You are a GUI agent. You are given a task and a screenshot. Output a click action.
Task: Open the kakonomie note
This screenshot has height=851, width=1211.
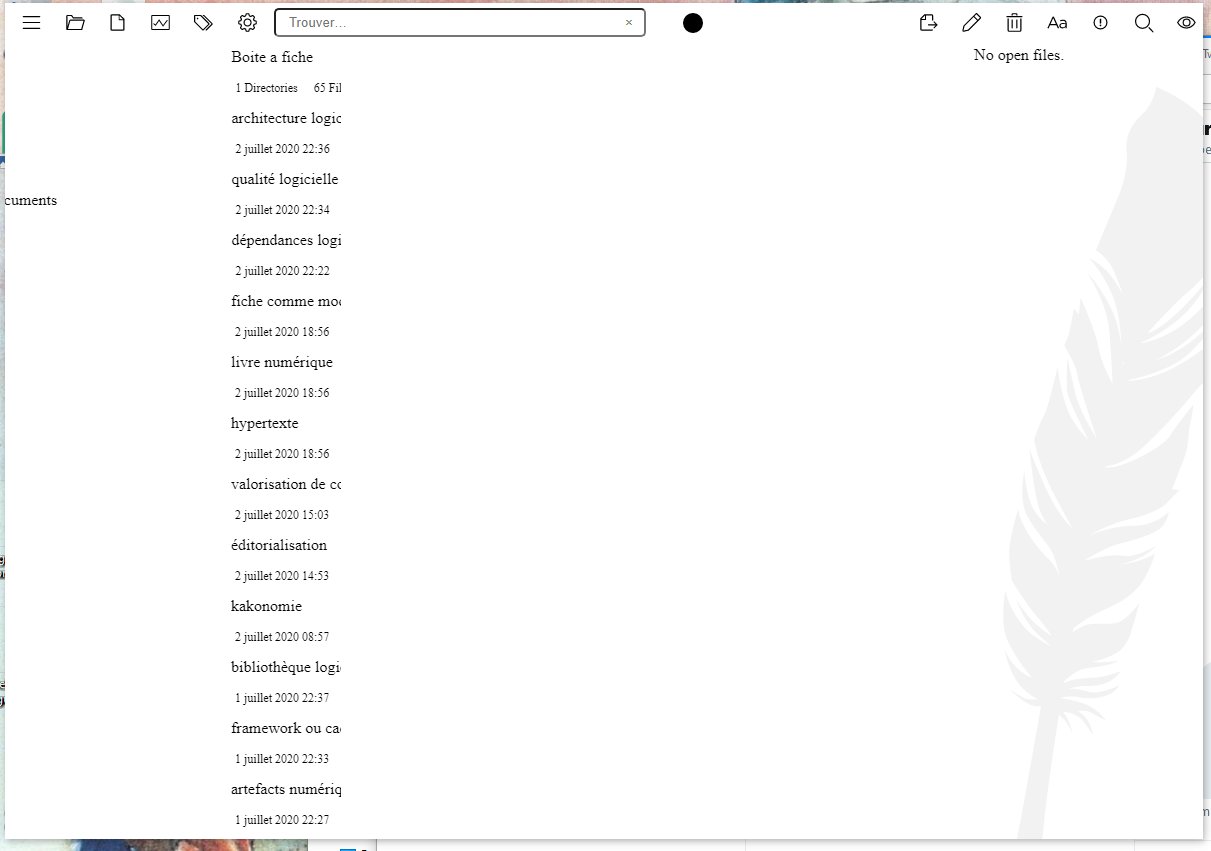pos(266,606)
